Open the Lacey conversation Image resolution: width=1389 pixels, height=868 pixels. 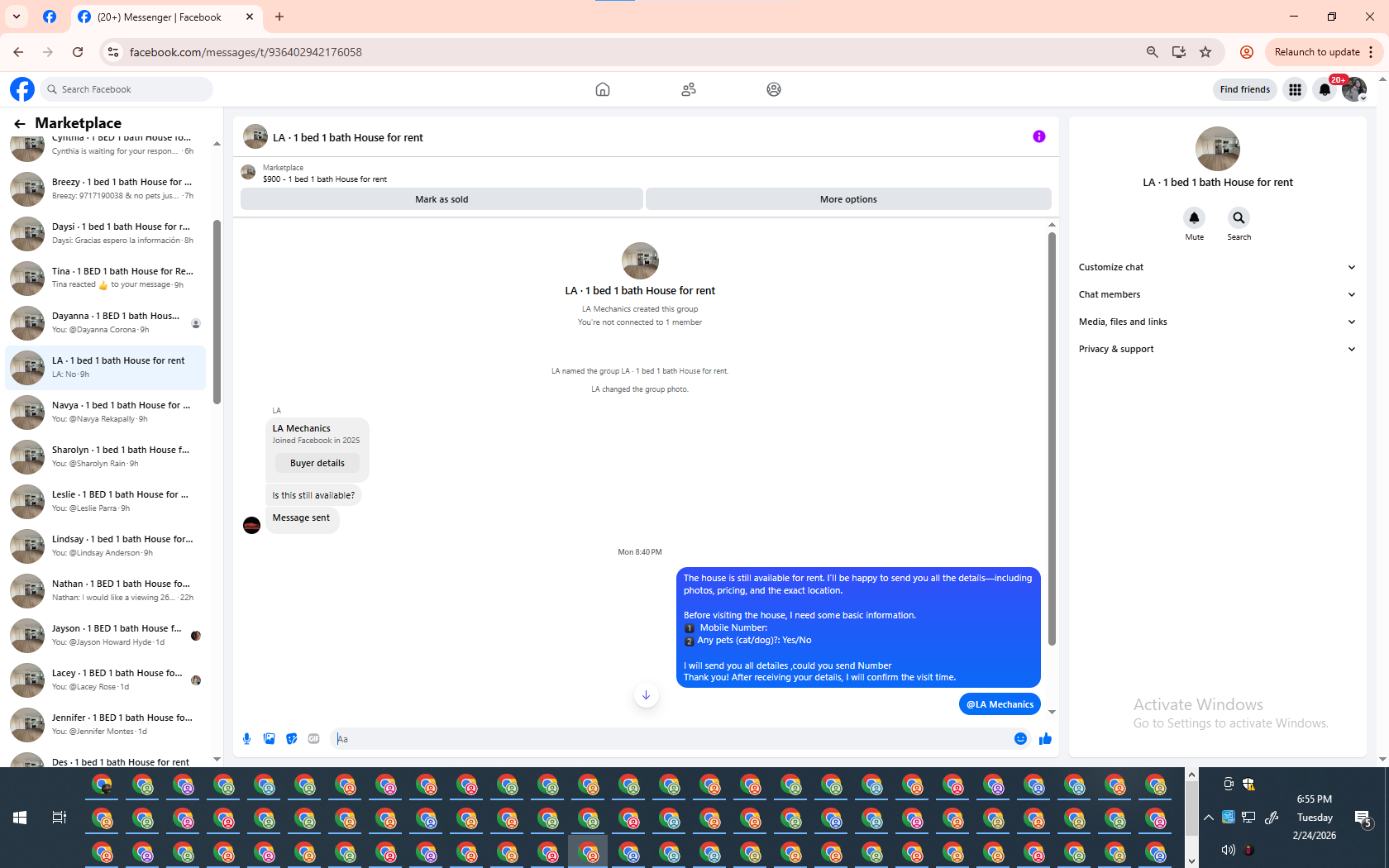106,680
